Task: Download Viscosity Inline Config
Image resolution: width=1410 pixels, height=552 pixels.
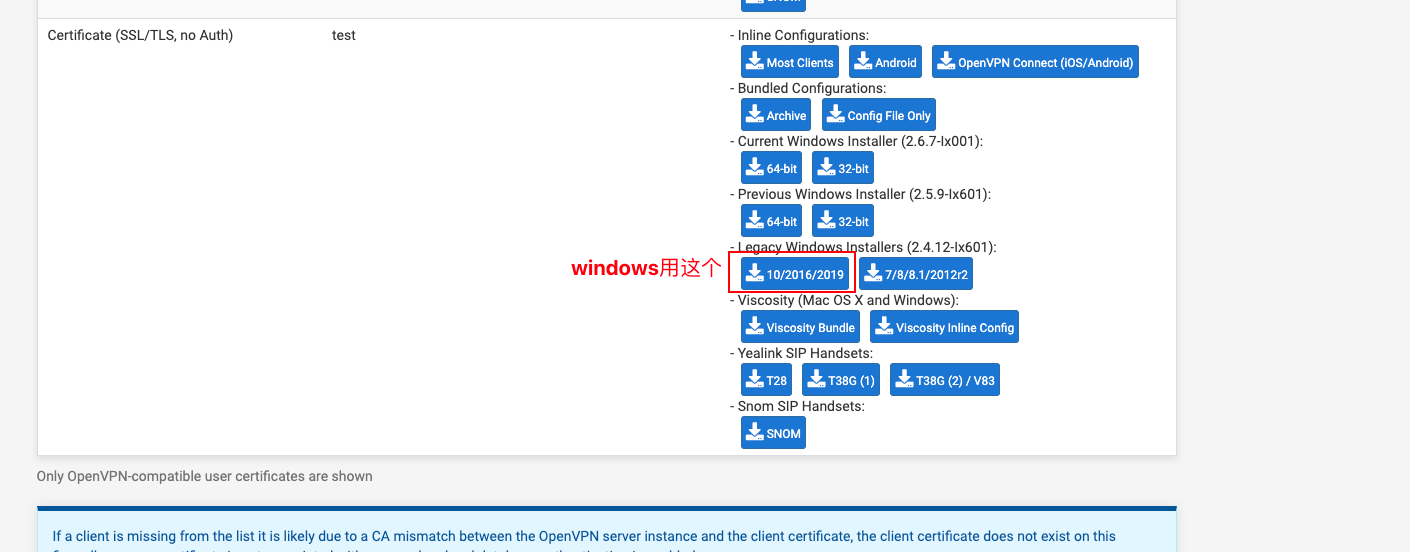Action: [x=944, y=327]
